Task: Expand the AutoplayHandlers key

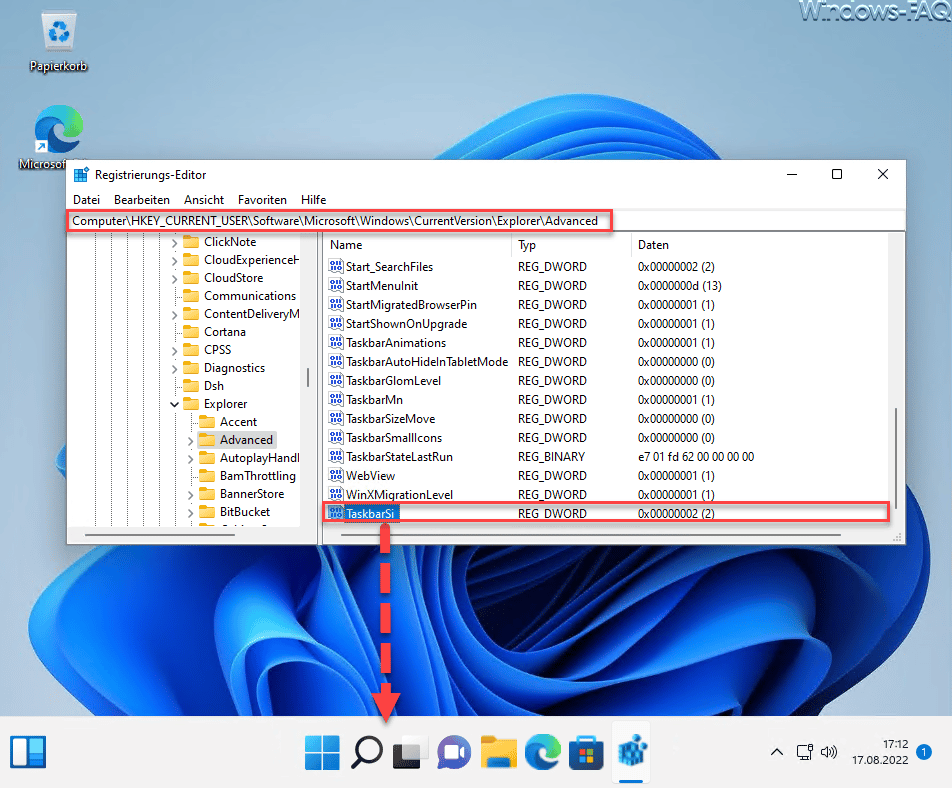Action: pos(191,459)
